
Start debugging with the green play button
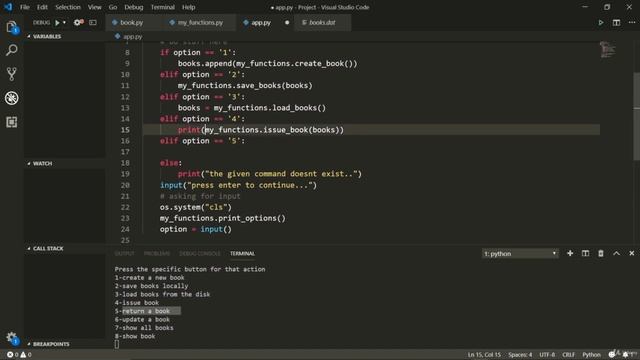click(58, 22)
